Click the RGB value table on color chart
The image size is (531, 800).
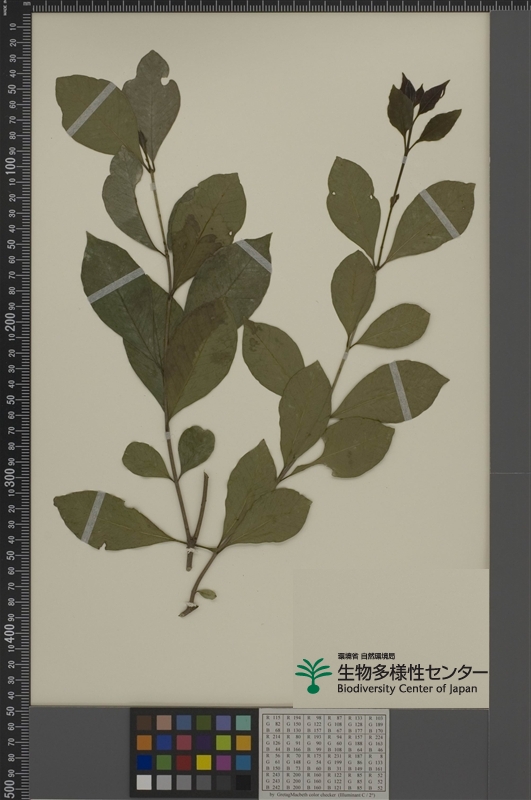coord(324,752)
